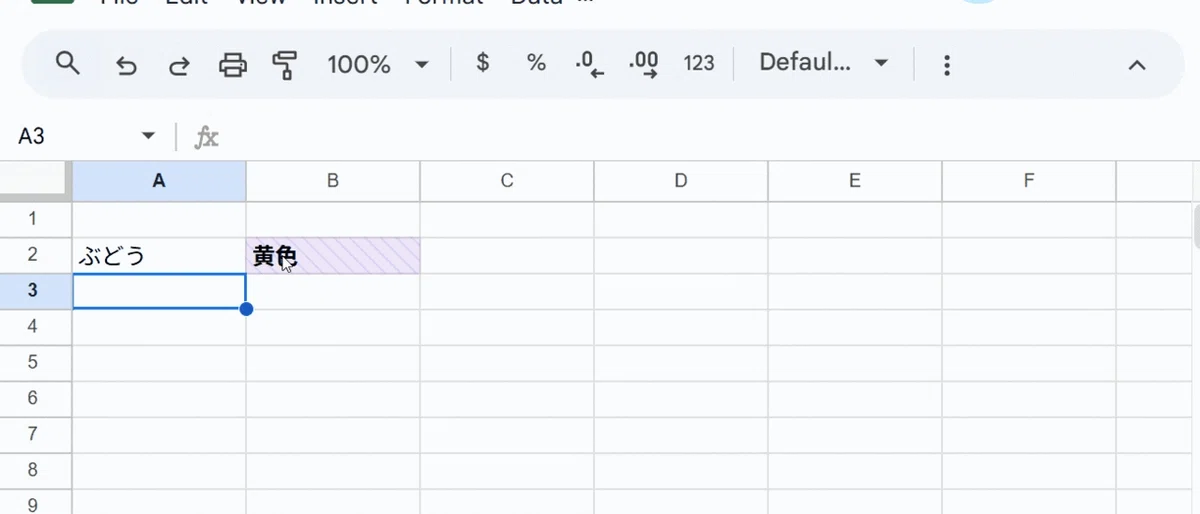
Task: Open the search menus magnifier icon
Action: [x=67, y=64]
